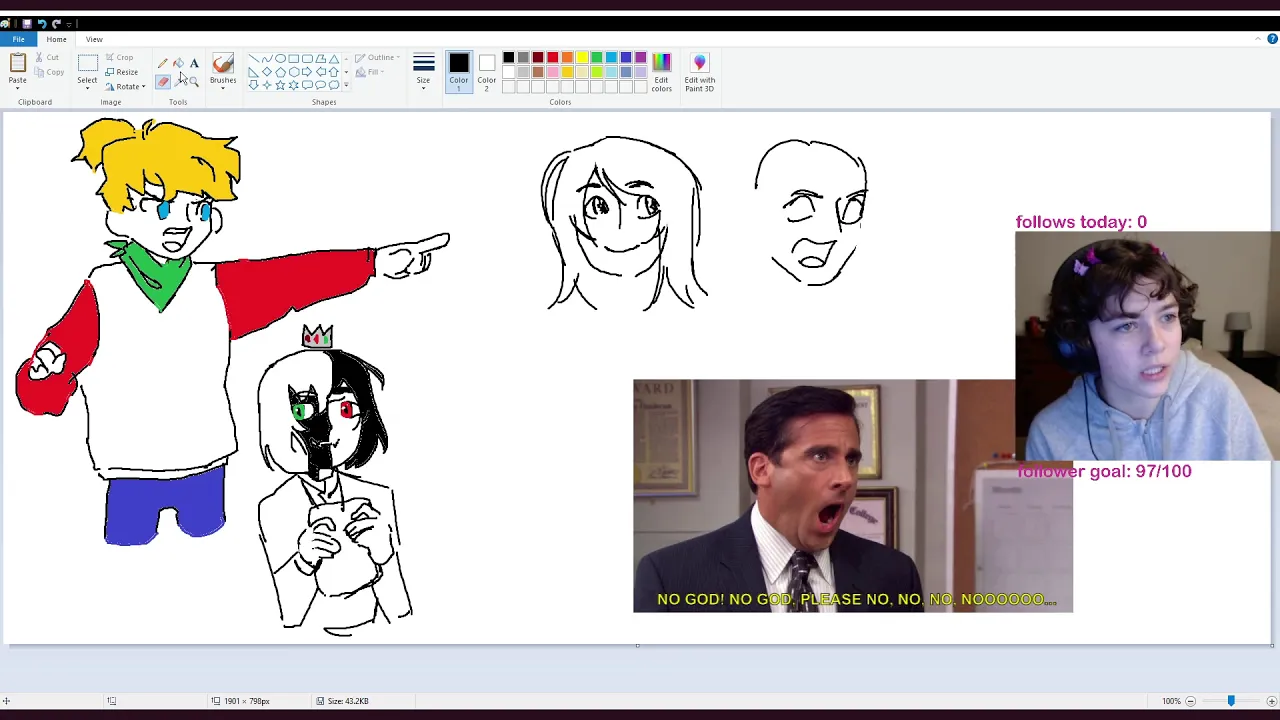Select the Magnifier tool

coord(194,81)
